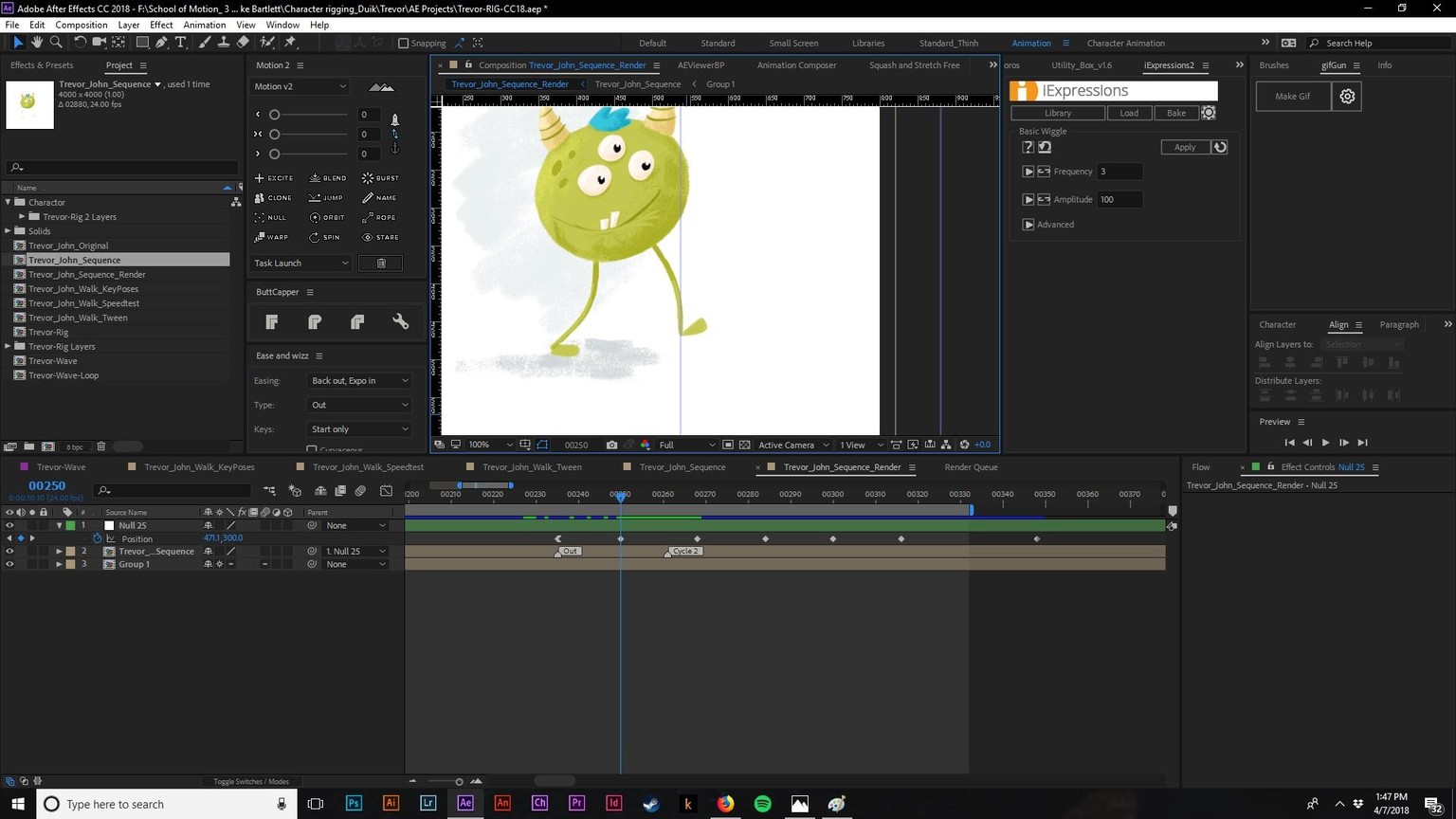This screenshot has height=819, width=1456.
Task: Click Motion 2 BURST tool
Action: (x=380, y=178)
